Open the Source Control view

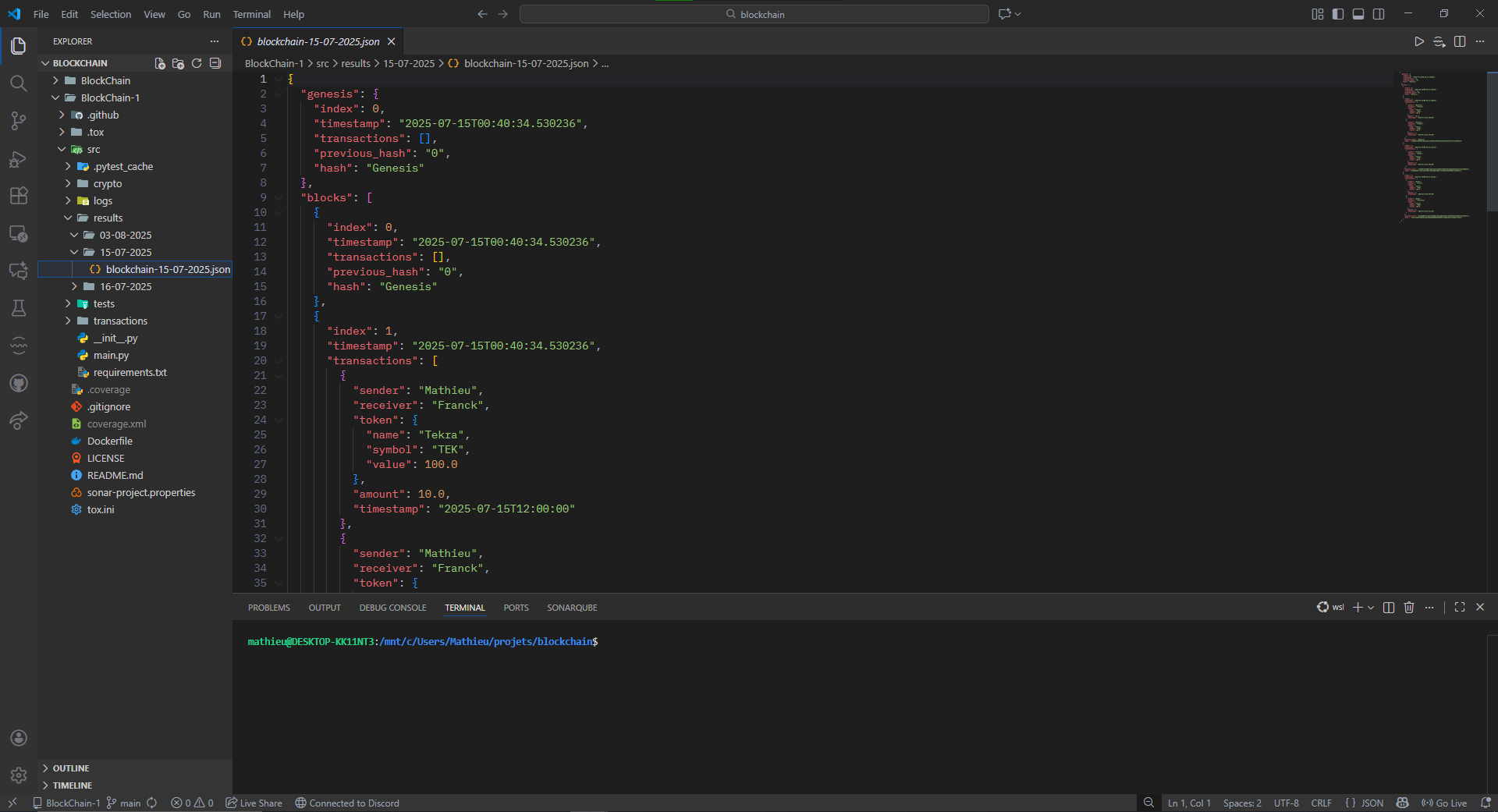[x=19, y=121]
